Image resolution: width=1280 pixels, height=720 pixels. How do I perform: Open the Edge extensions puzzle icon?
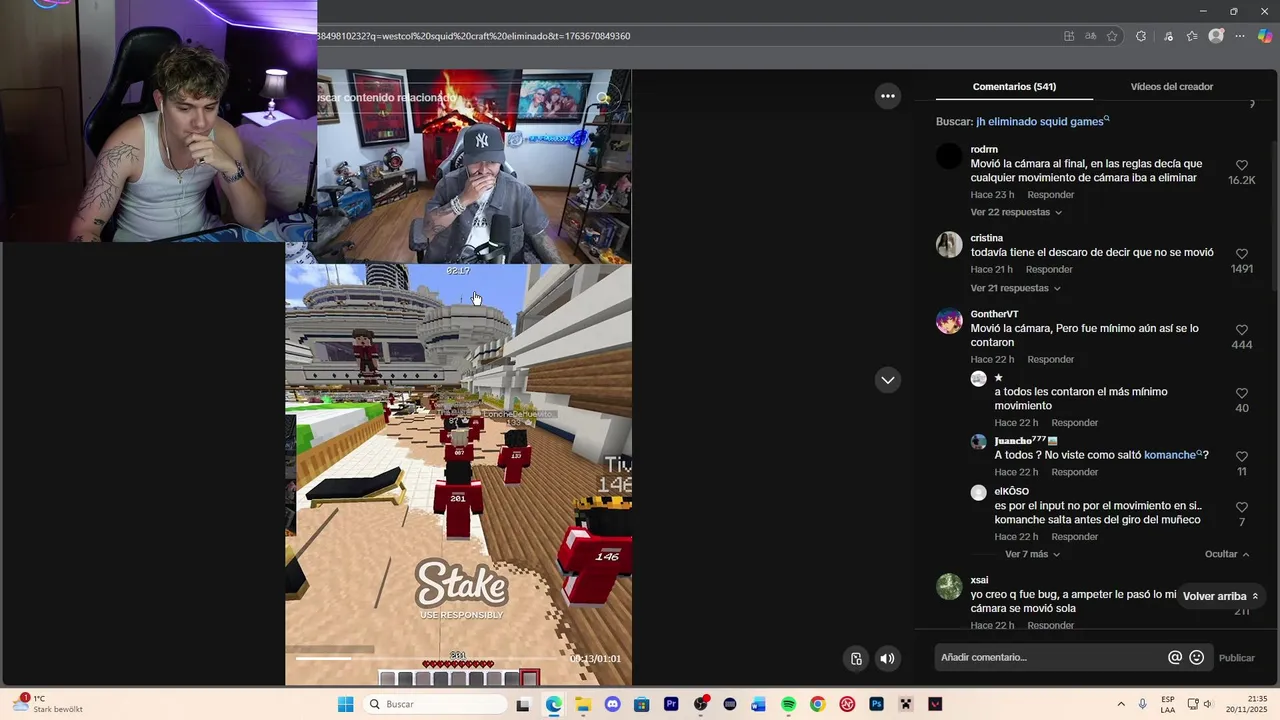1141,36
